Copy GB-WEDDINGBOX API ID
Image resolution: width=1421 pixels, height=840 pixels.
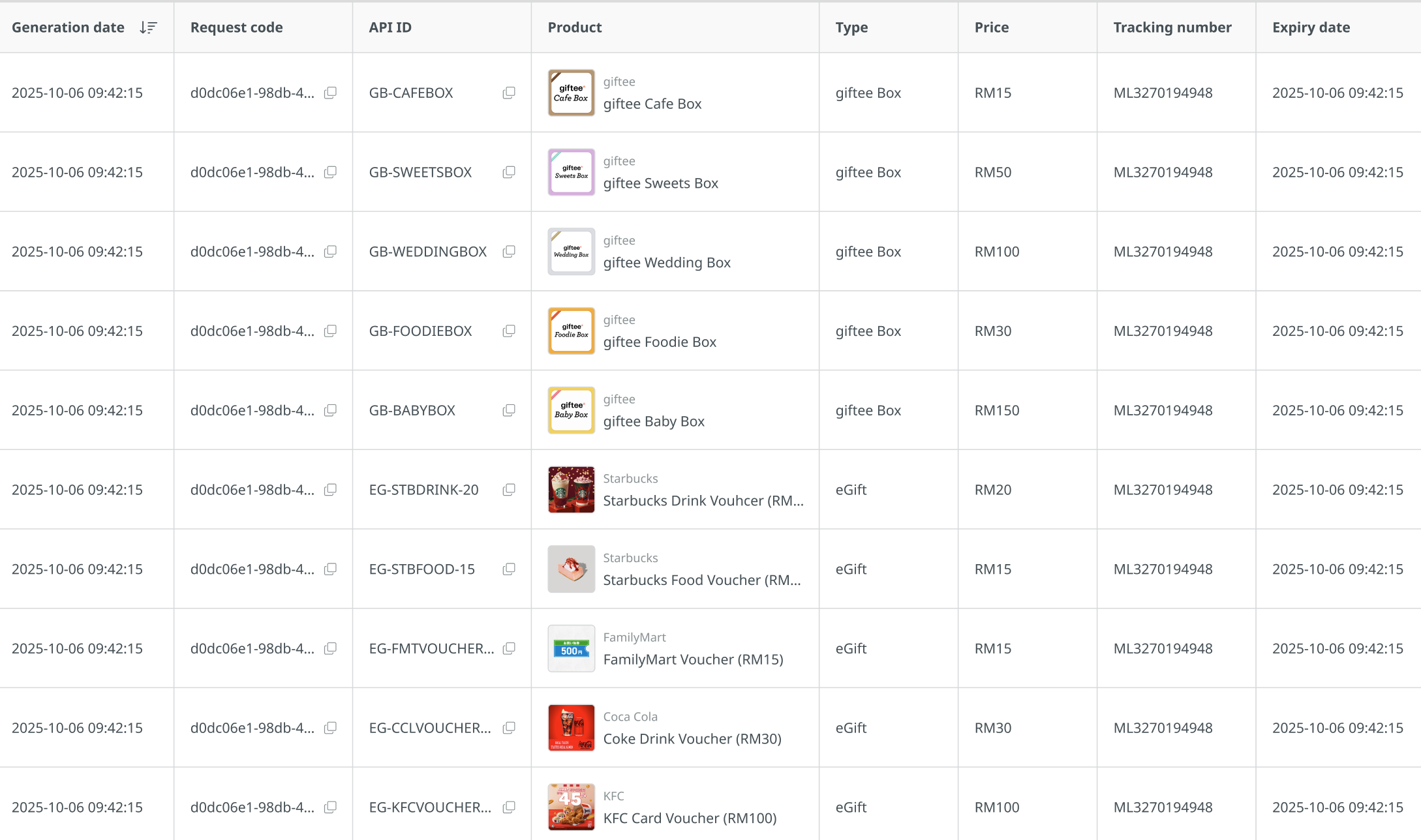point(509,252)
